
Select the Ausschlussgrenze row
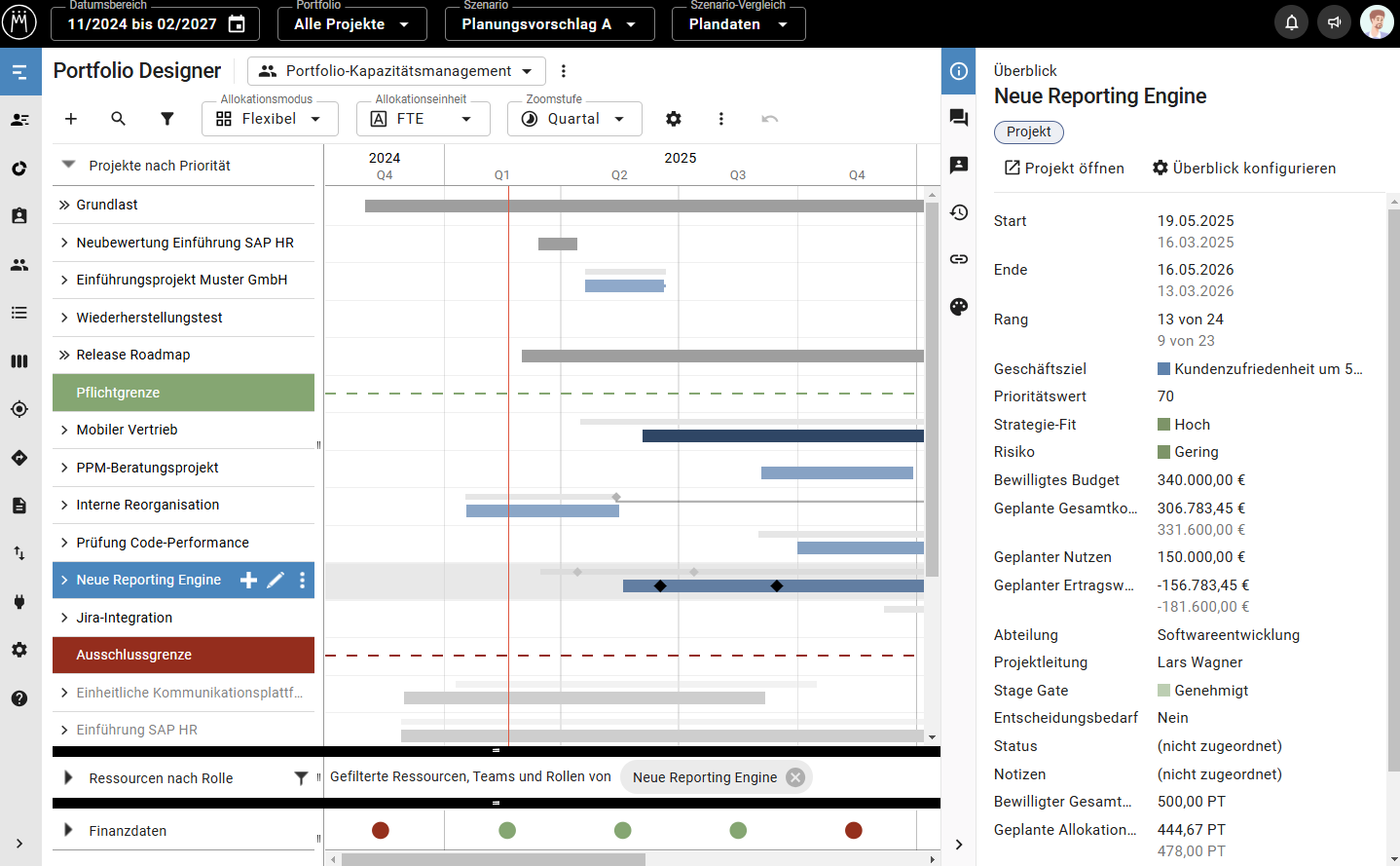point(183,655)
